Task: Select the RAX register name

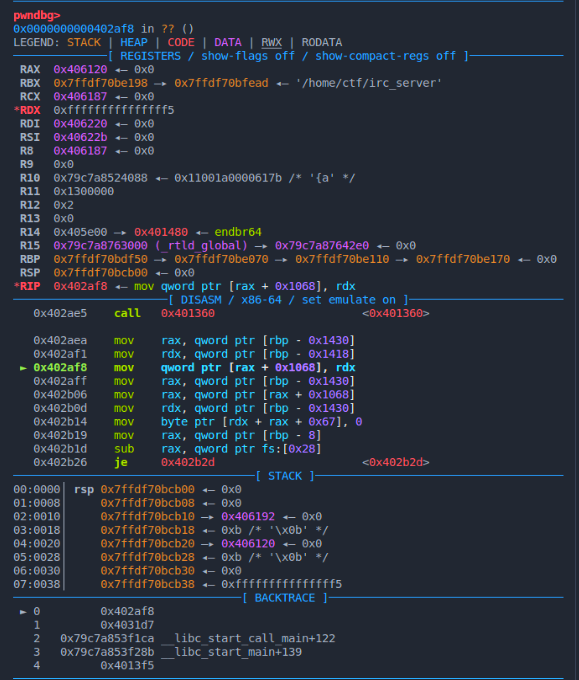Action: point(30,69)
